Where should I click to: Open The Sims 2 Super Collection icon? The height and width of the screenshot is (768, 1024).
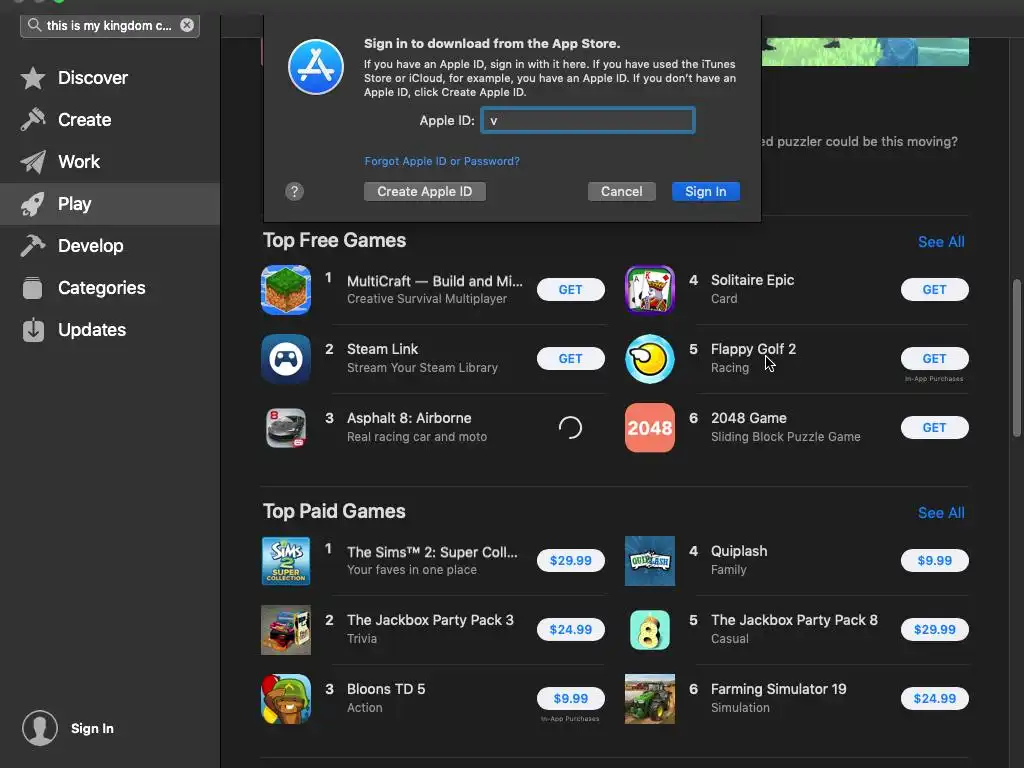tap(286, 561)
